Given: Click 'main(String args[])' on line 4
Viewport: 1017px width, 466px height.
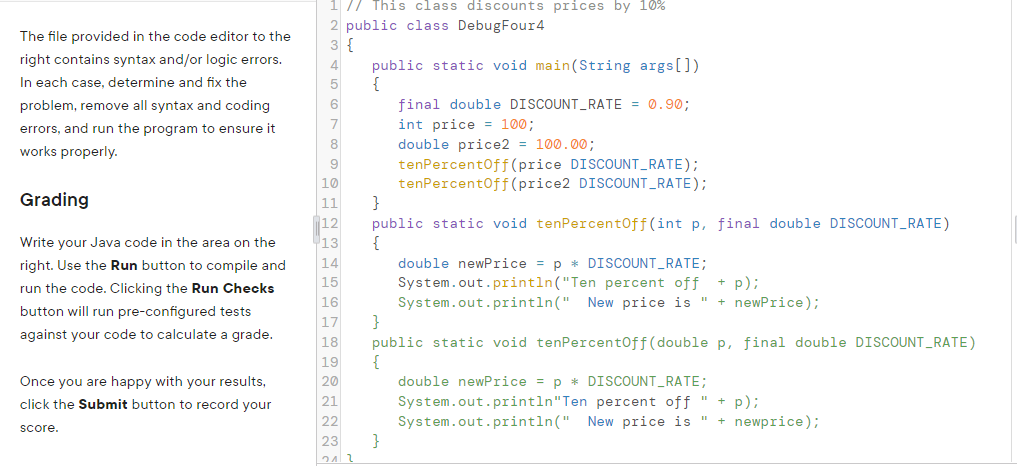Looking at the screenshot, I should pyautogui.click(x=617, y=66).
